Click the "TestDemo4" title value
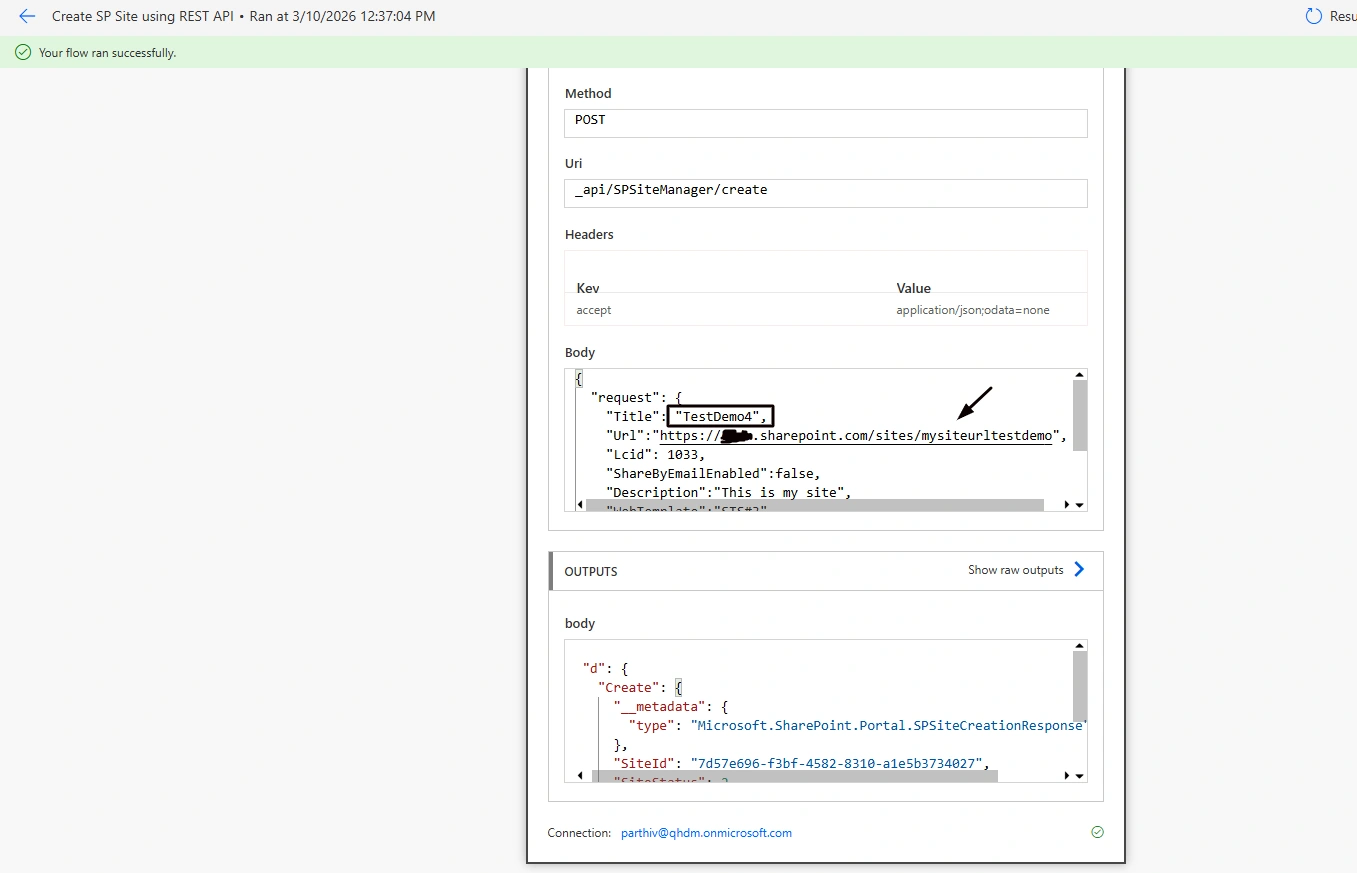1357x873 pixels. pyautogui.click(x=720, y=416)
